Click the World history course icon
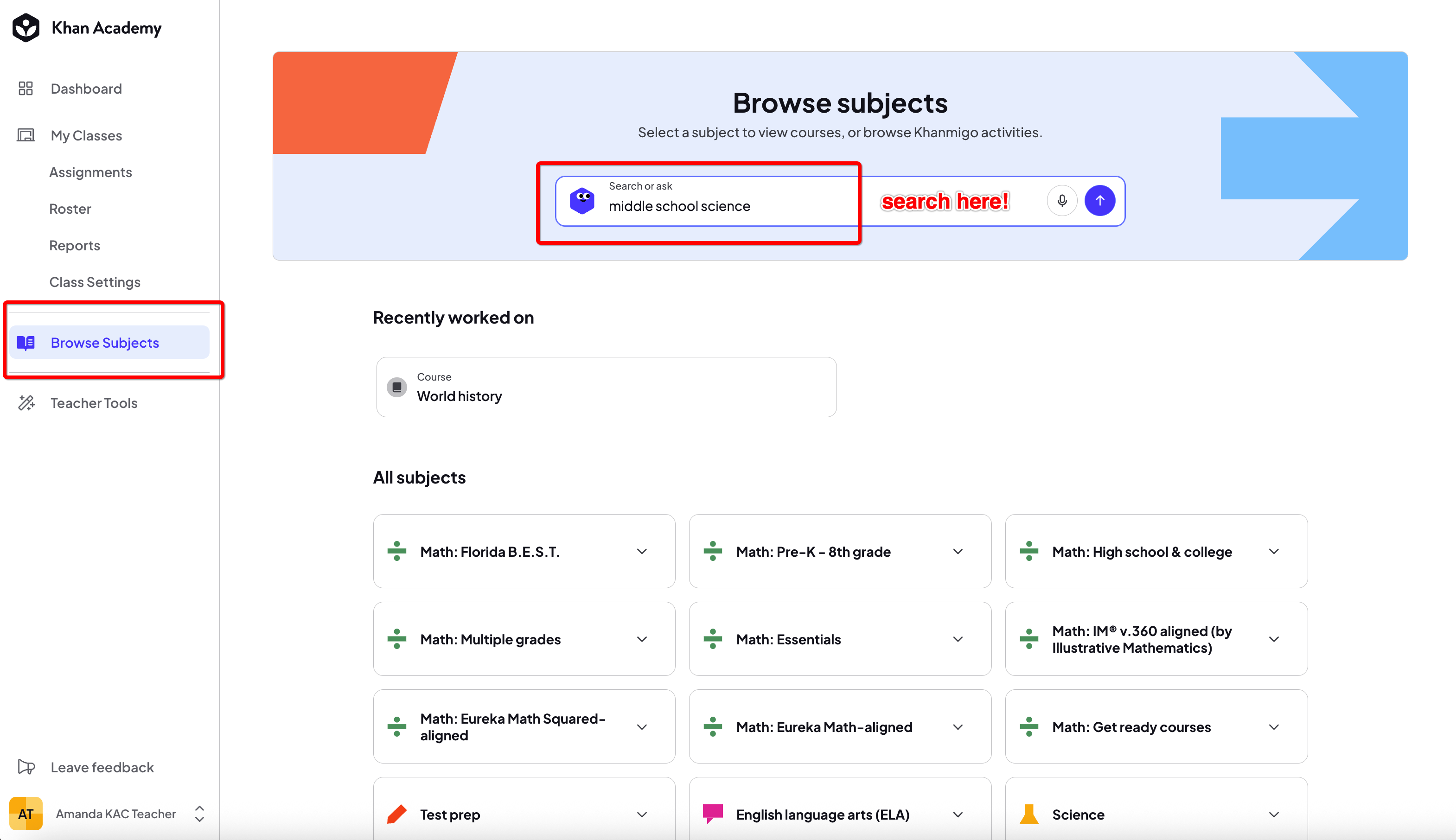This screenshot has width=1456, height=840. point(397,387)
